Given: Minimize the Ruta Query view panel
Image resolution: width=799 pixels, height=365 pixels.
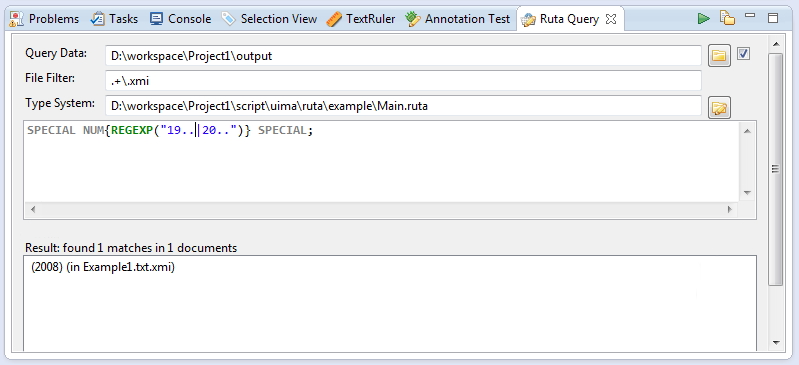Looking at the screenshot, I should (x=750, y=16).
